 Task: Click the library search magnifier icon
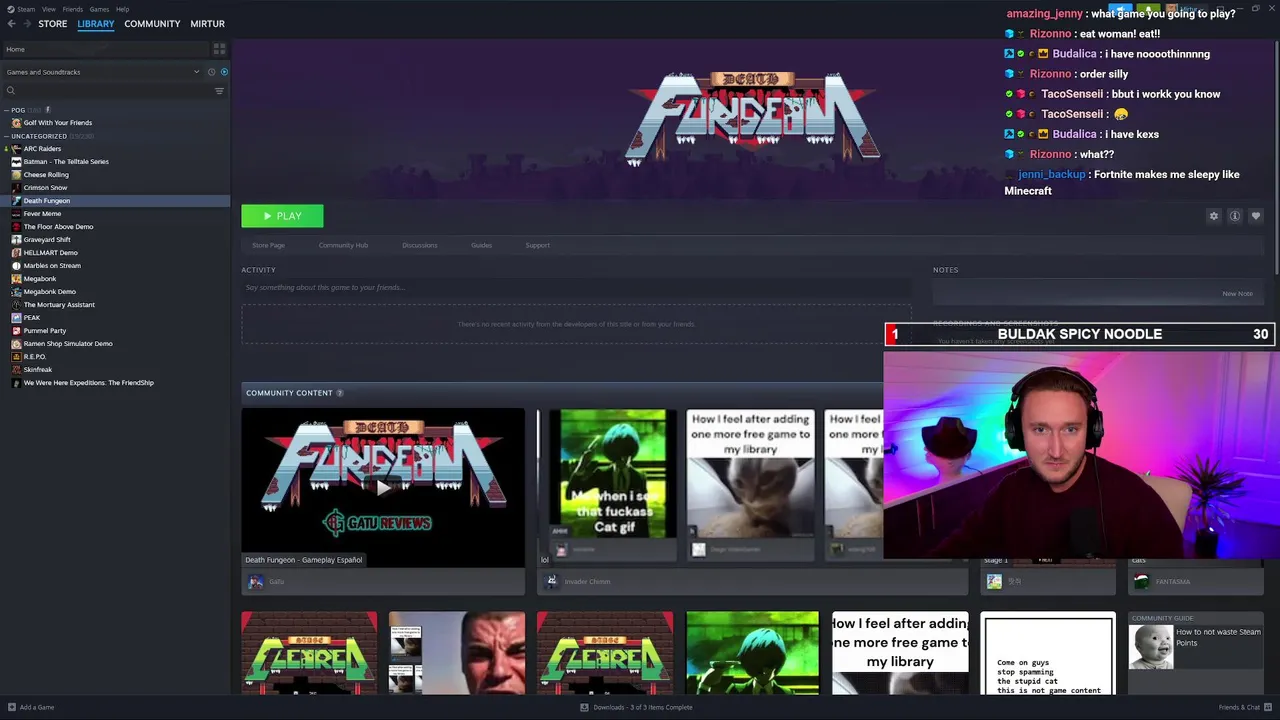(11, 91)
